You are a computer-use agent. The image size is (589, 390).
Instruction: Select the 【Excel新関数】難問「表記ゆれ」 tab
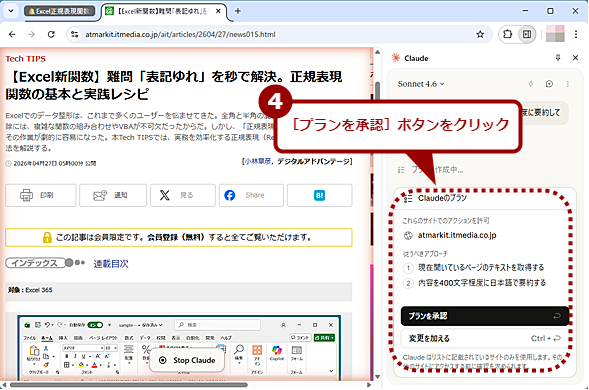point(162,11)
